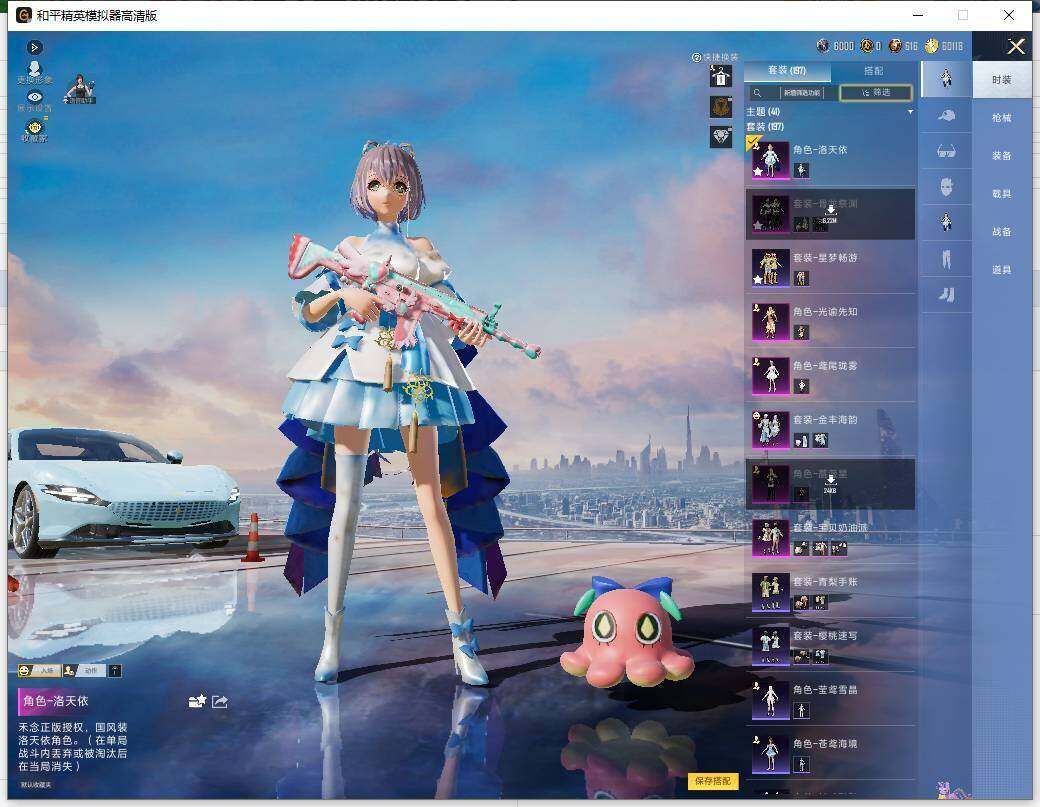Download the dimmed outfit with 6.22M label
Viewport: 1040px width, 807px height.
830,214
